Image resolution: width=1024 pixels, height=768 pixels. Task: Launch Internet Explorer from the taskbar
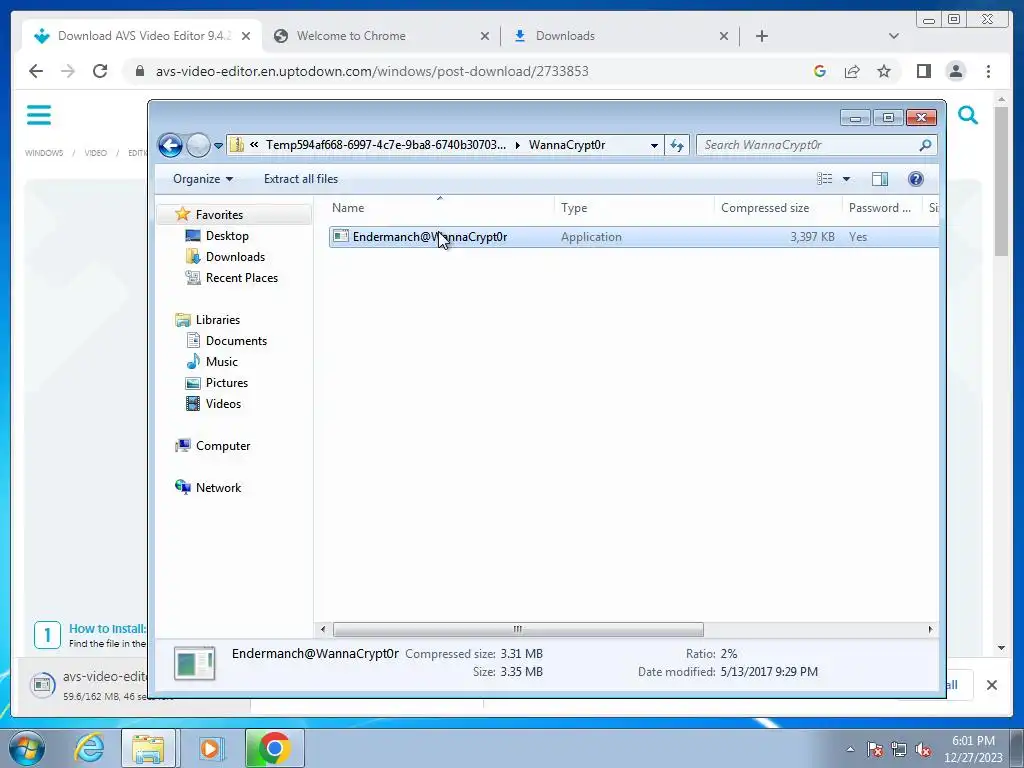click(89, 748)
